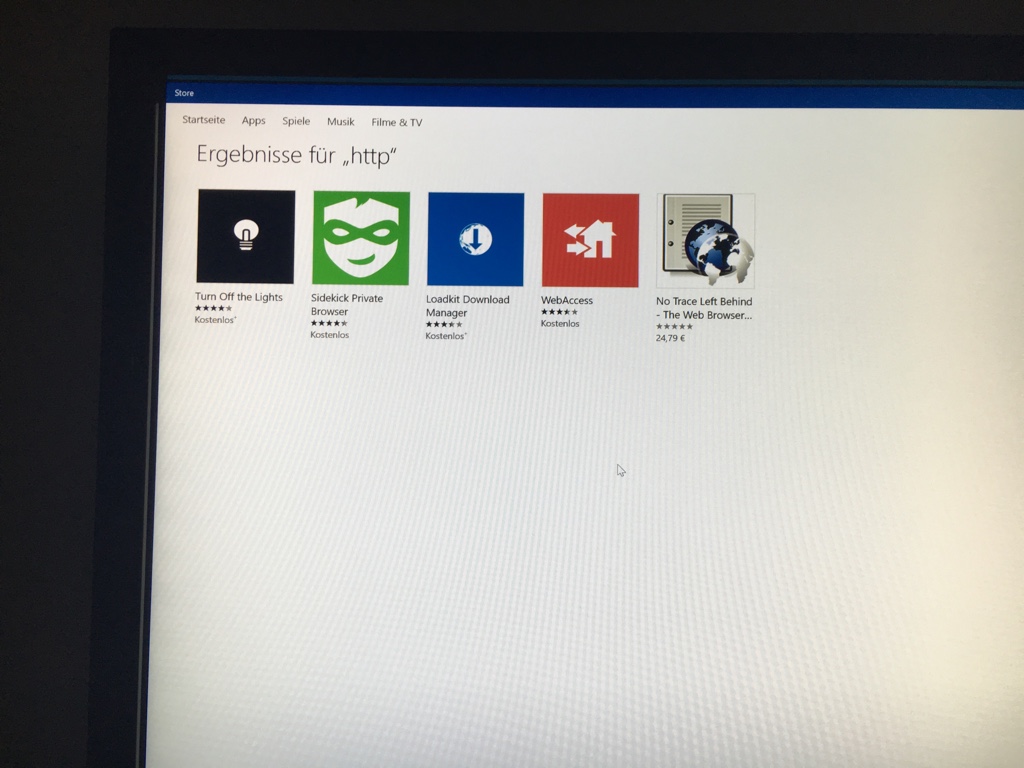
Task: Click the star rating under No Trace Left Behind
Action: pos(674,327)
